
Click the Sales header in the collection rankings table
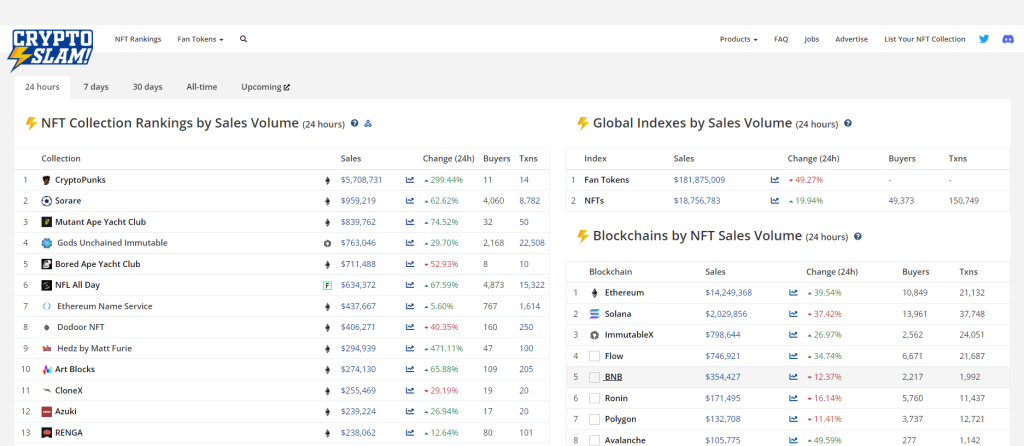(351, 159)
